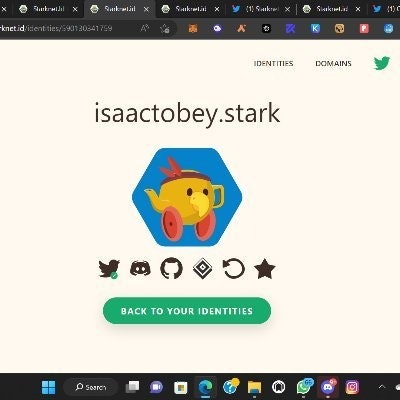This screenshot has height=400, width=400.
Task: Click the verified Twitter icon under the avatar
Action: [109, 269]
